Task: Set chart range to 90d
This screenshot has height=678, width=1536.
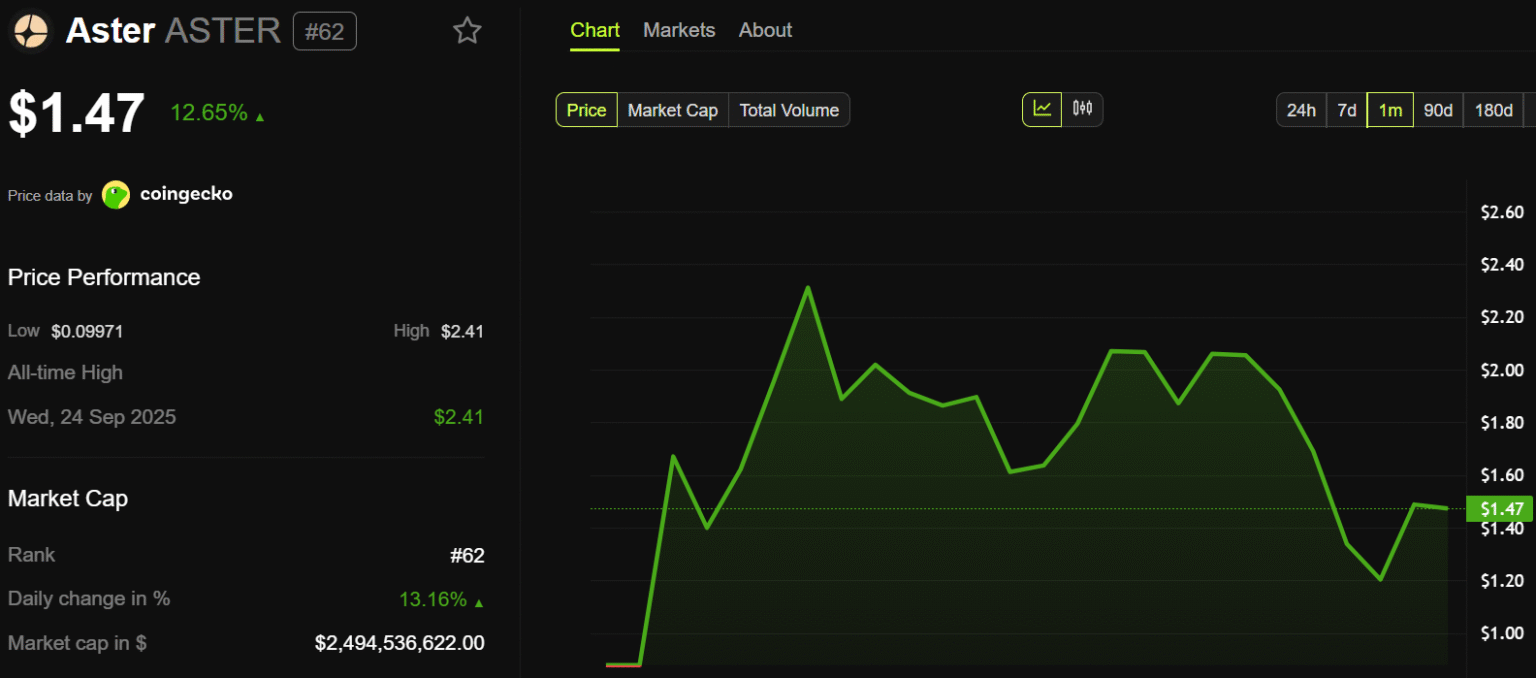Action: point(1438,110)
